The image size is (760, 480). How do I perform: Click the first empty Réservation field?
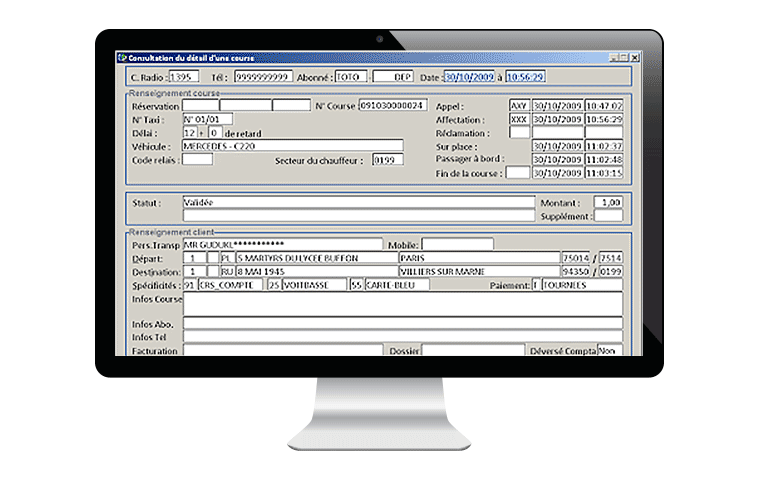point(200,105)
